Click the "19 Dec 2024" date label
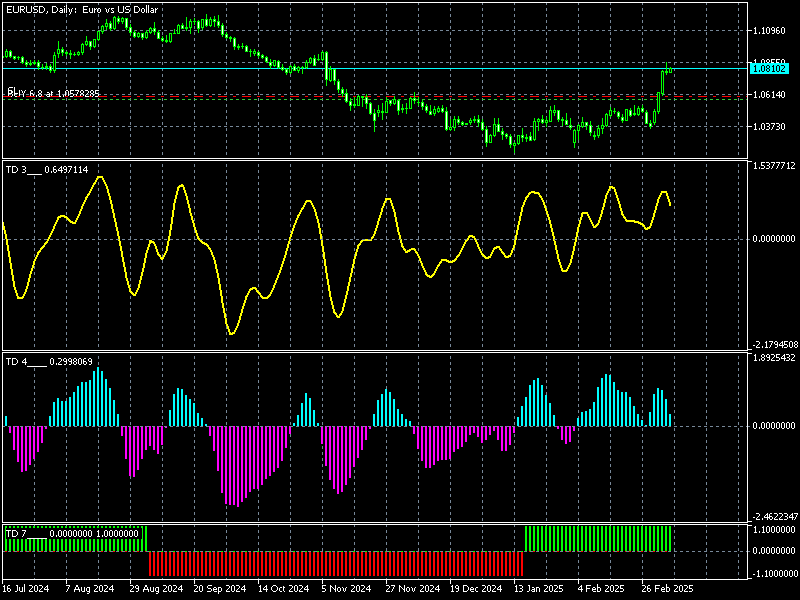The height and width of the screenshot is (600, 800). coord(476,588)
